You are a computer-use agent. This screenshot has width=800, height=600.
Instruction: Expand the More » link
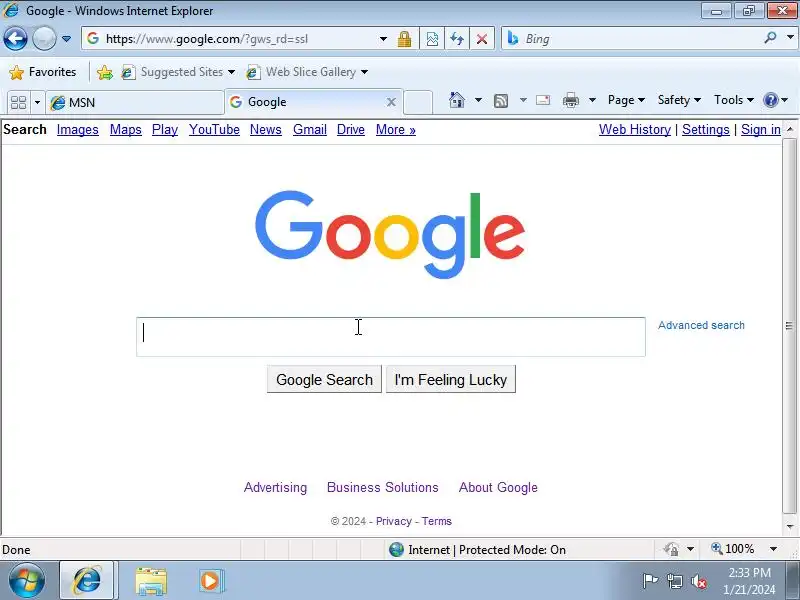pyautogui.click(x=396, y=130)
